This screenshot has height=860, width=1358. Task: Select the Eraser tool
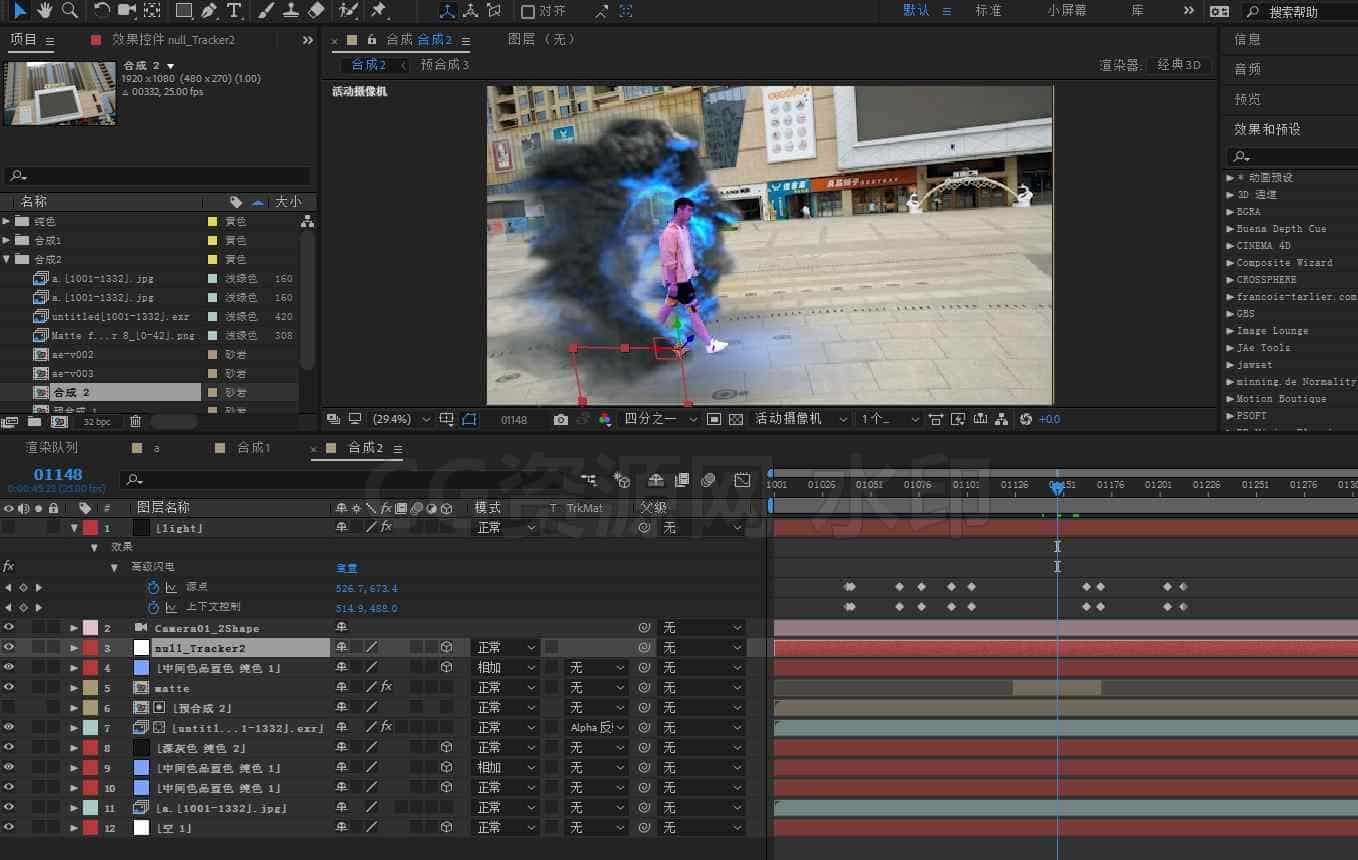(316, 10)
